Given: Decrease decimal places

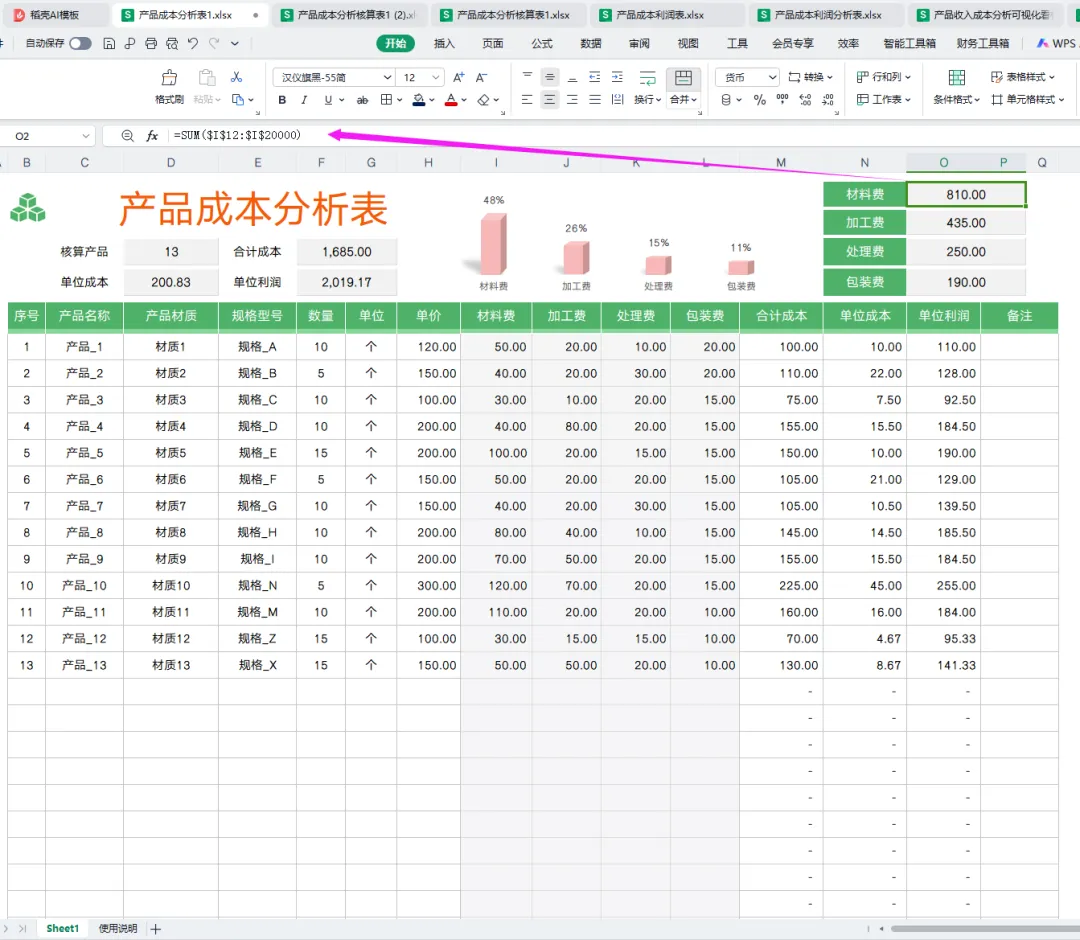Looking at the screenshot, I should [x=828, y=100].
